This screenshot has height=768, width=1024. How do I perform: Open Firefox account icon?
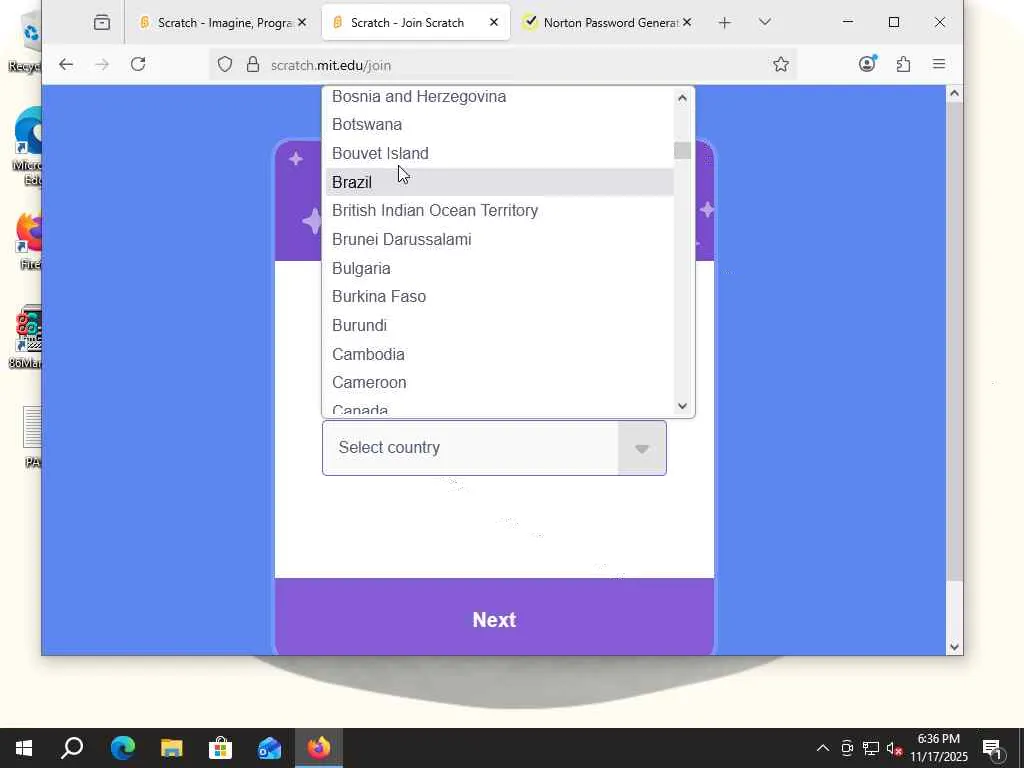click(867, 64)
